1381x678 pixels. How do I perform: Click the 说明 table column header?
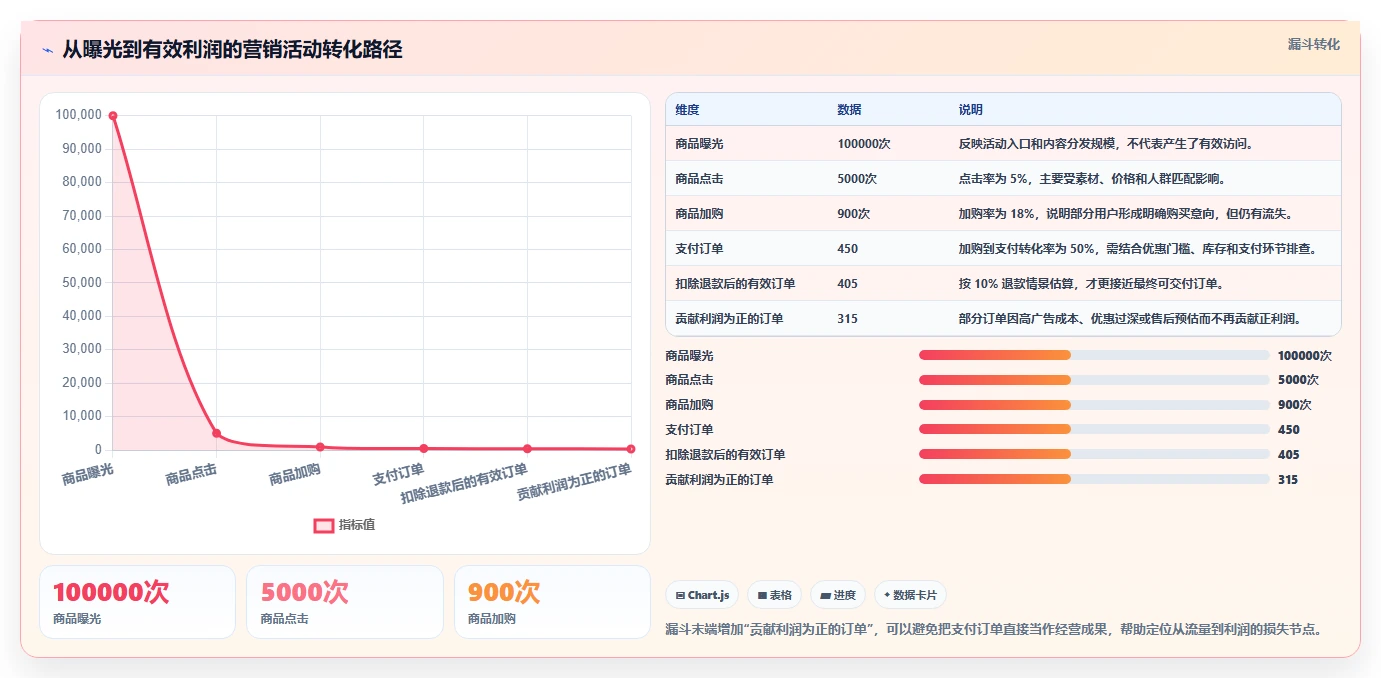coord(1145,109)
